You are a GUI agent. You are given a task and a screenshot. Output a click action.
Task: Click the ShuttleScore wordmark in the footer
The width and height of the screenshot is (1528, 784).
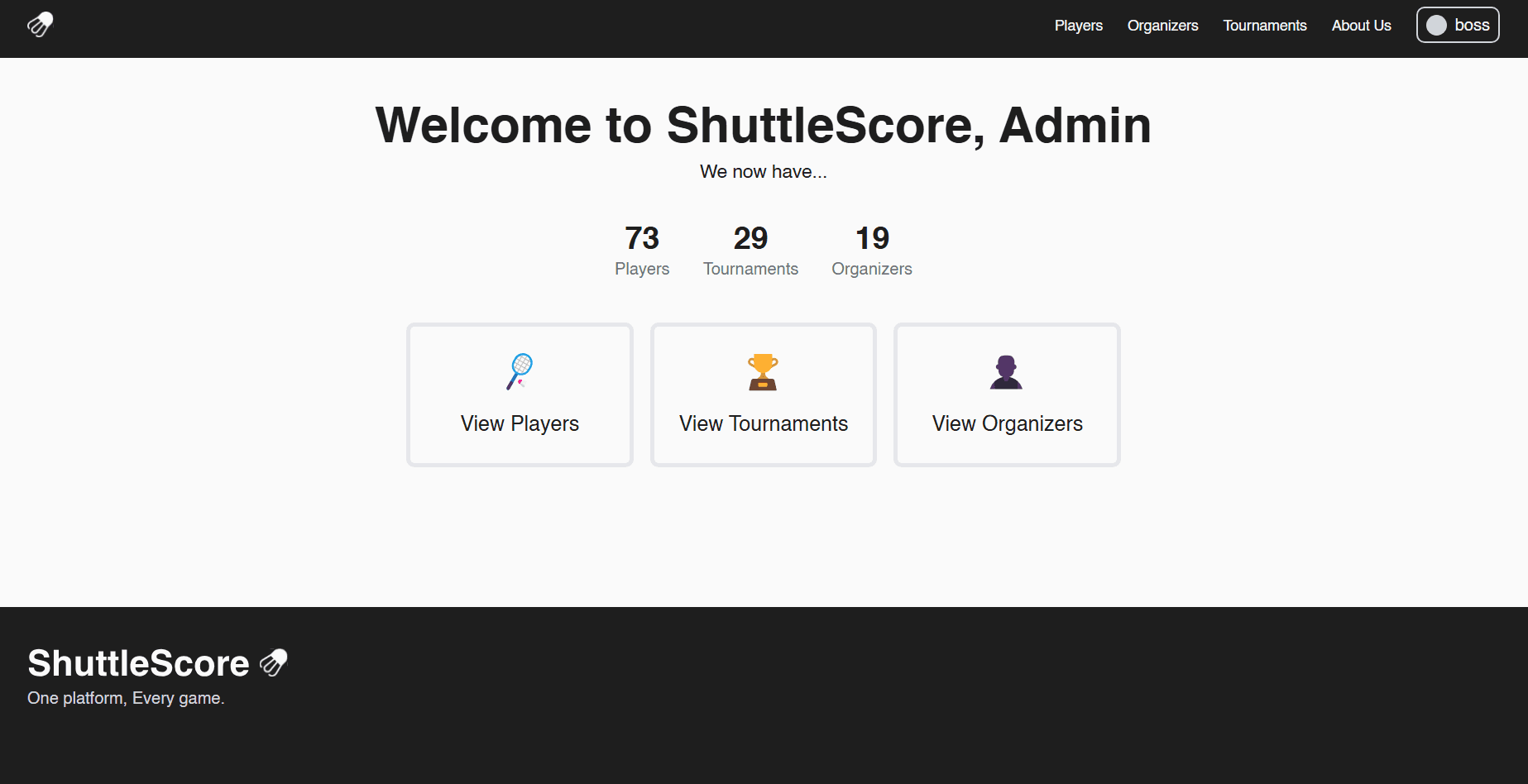(138, 662)
